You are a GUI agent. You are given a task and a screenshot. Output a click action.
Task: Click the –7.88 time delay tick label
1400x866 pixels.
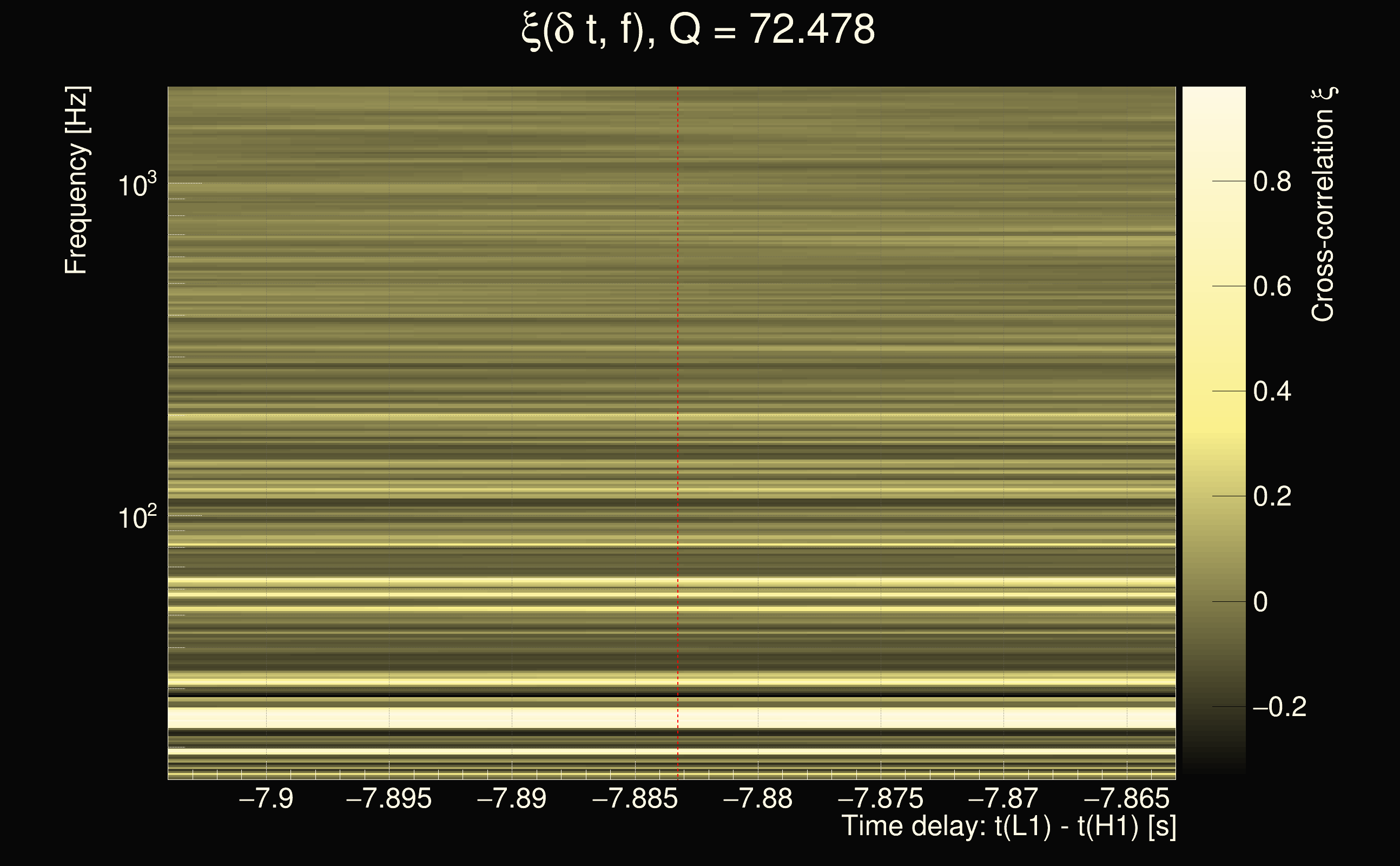click(x=757, y=798)
